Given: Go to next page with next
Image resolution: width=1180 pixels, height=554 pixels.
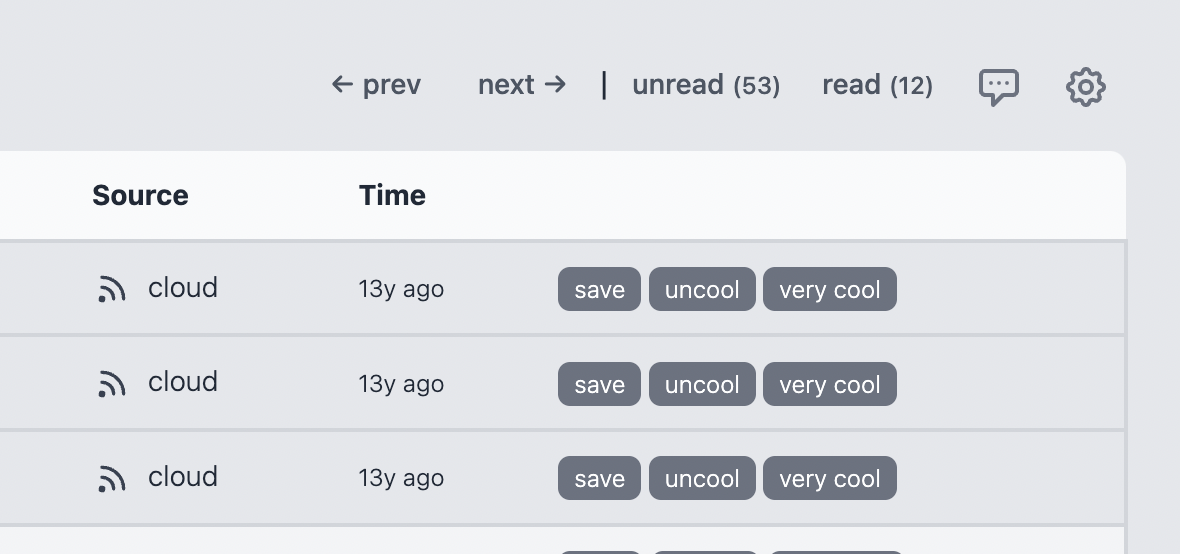Looking at the screenshot, I should tap(522, 85).
